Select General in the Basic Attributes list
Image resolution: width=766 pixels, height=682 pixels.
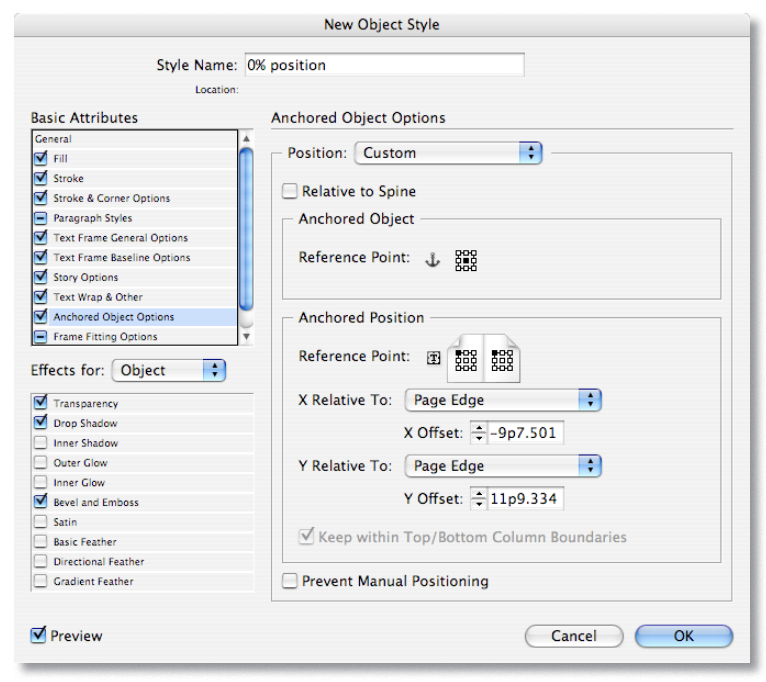point(54,139)
